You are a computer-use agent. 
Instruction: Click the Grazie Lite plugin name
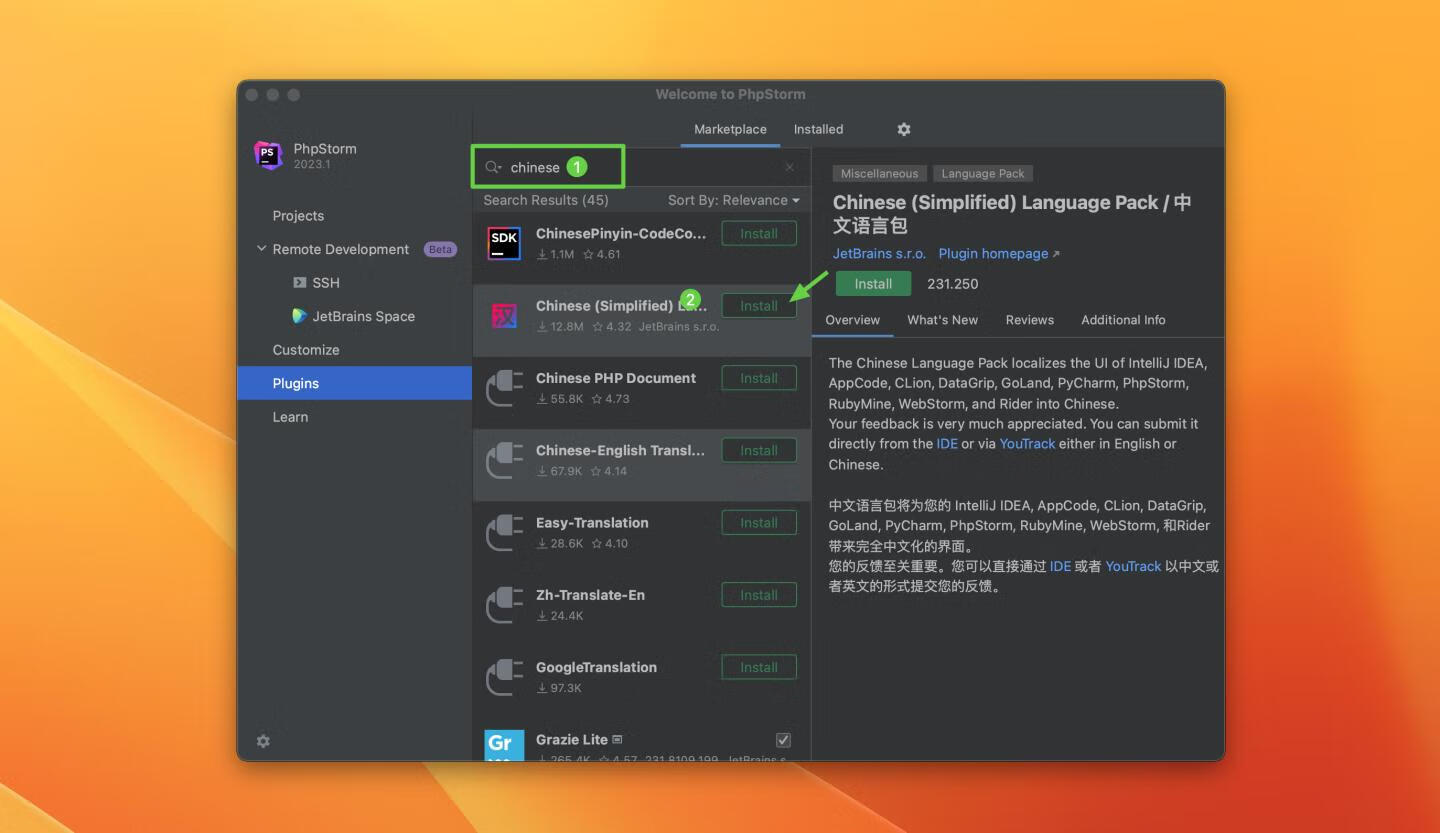(572, 739)
